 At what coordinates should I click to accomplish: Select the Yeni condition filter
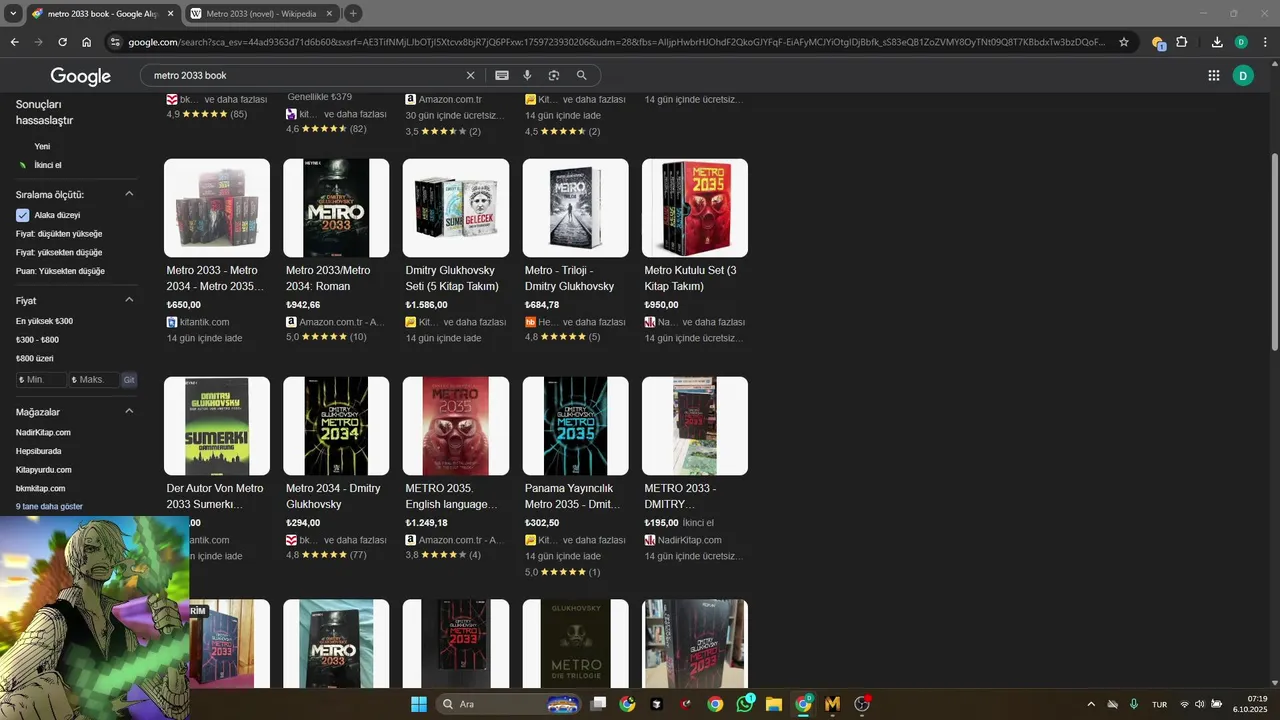point(42,146)
